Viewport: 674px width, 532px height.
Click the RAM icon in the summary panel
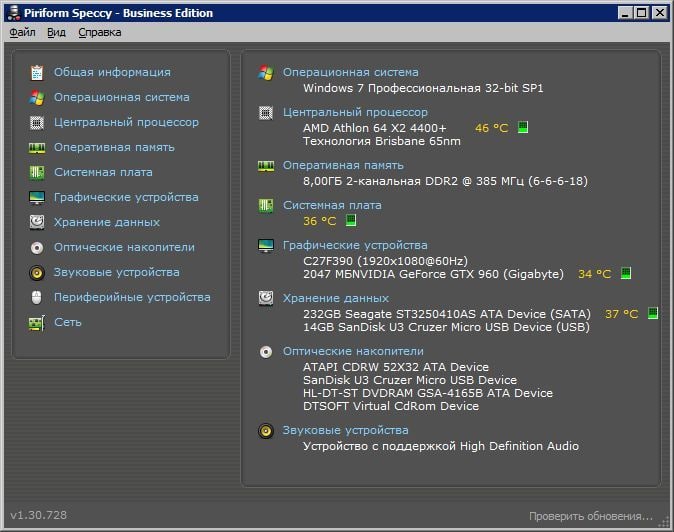(x=266, y=166)
